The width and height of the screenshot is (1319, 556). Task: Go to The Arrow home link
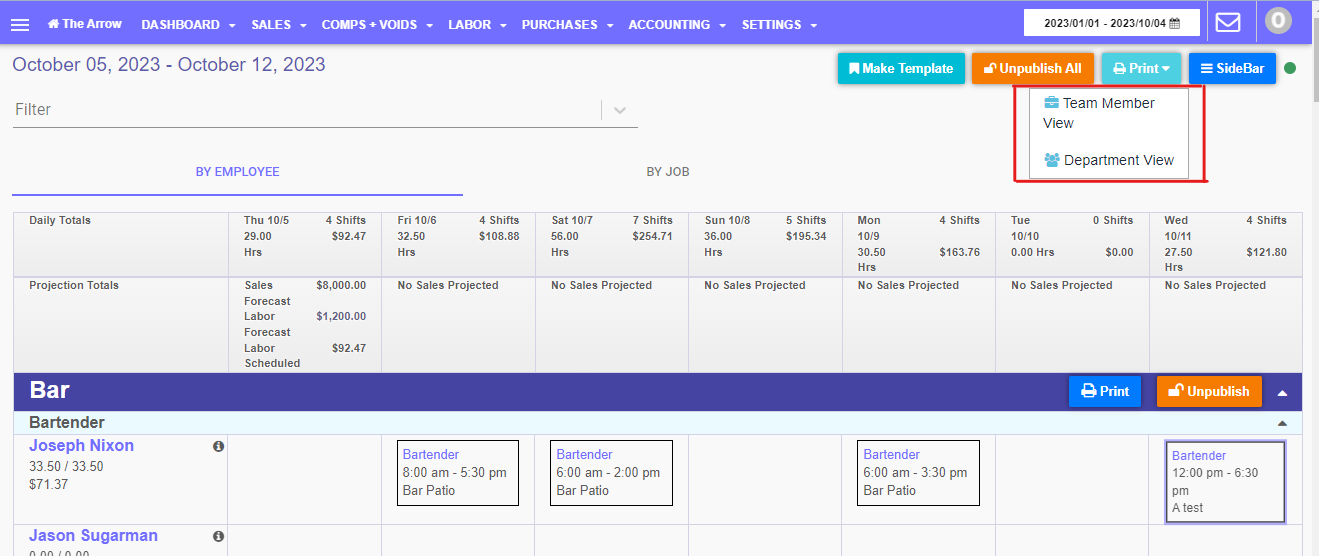[84, 24]
